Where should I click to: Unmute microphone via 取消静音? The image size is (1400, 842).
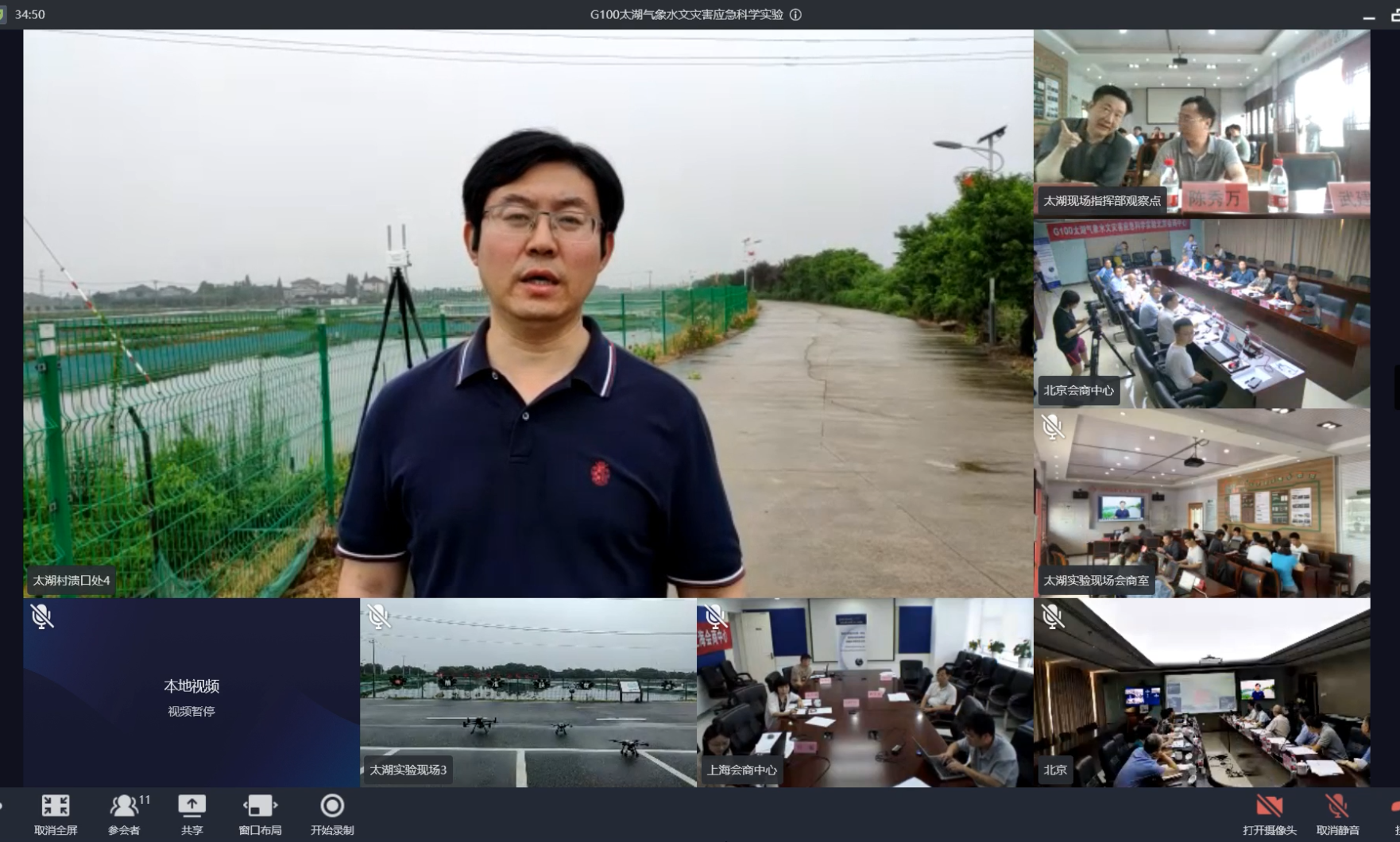[x=1337, y=807]
